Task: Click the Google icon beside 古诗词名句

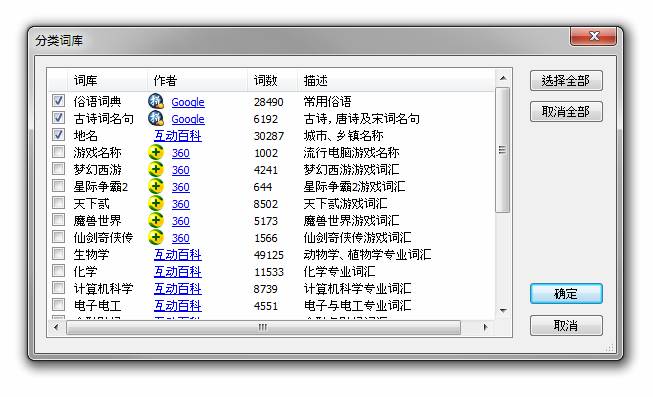Action: tap(156, 118)
